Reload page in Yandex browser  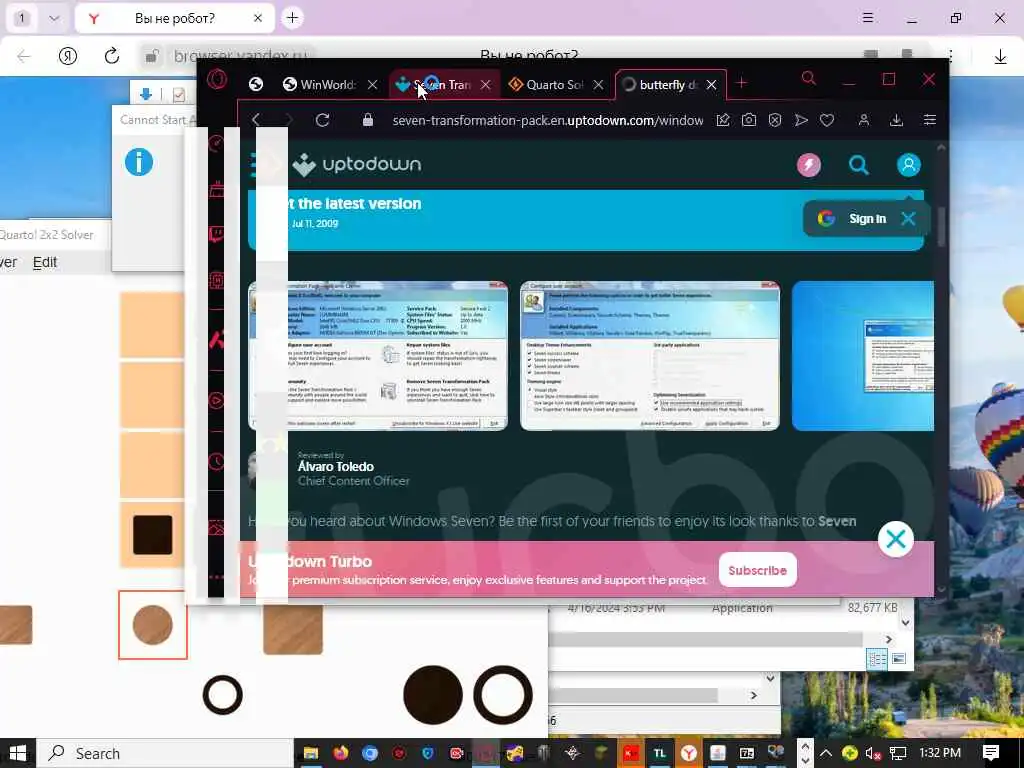point(112,56)
